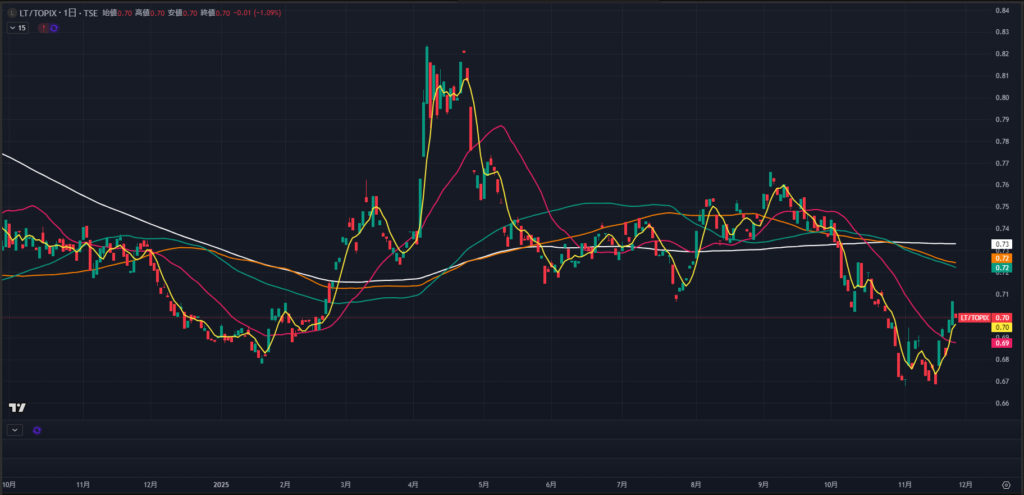The image size is (1024, 495).
Task: Click the red exclamation warning icon
Action: point(43,28)
